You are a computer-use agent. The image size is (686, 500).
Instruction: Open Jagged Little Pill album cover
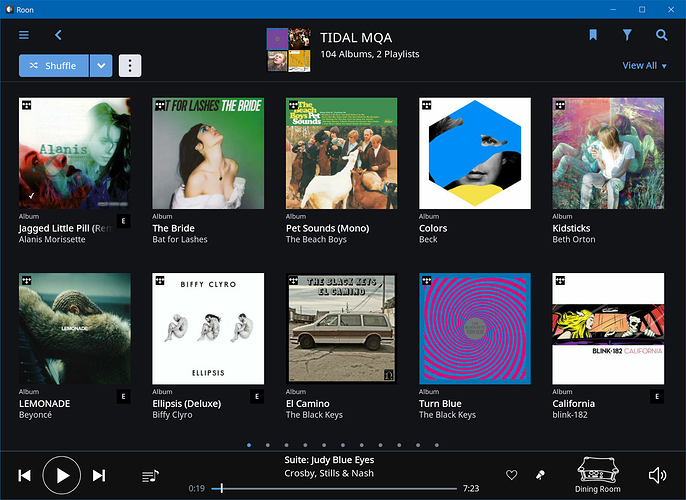pos(75,153)
